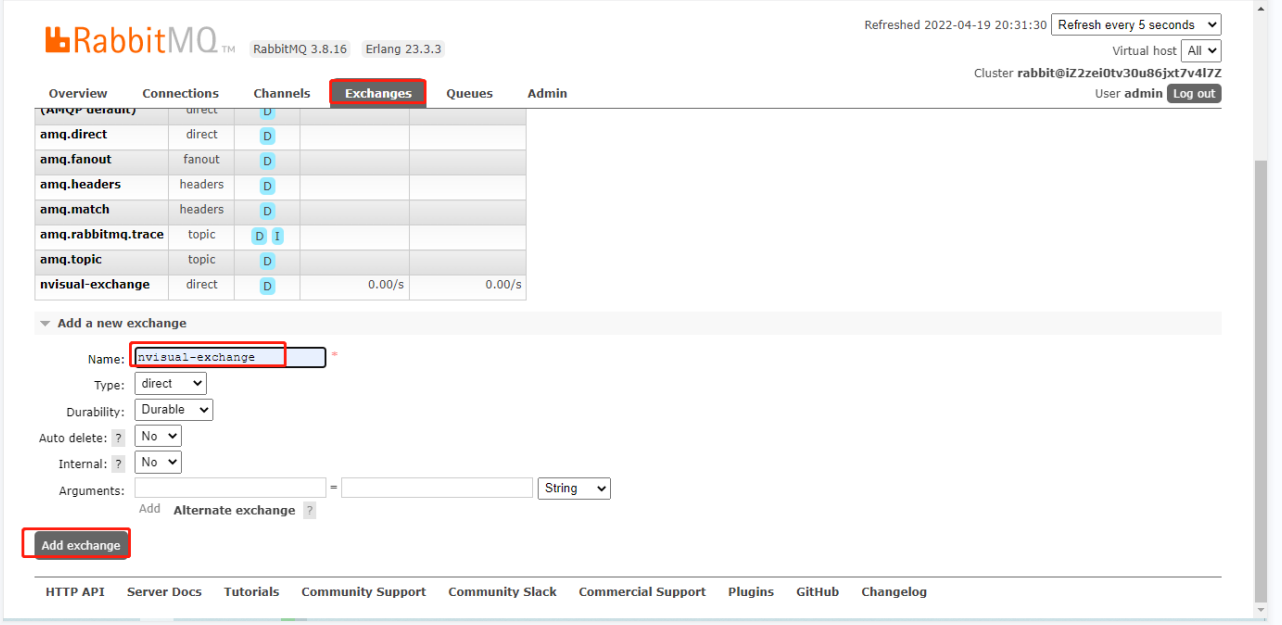This screenshot has height=625, width=1282.
Task: Open the Community Slack link
Action: (x=502, y=592)
